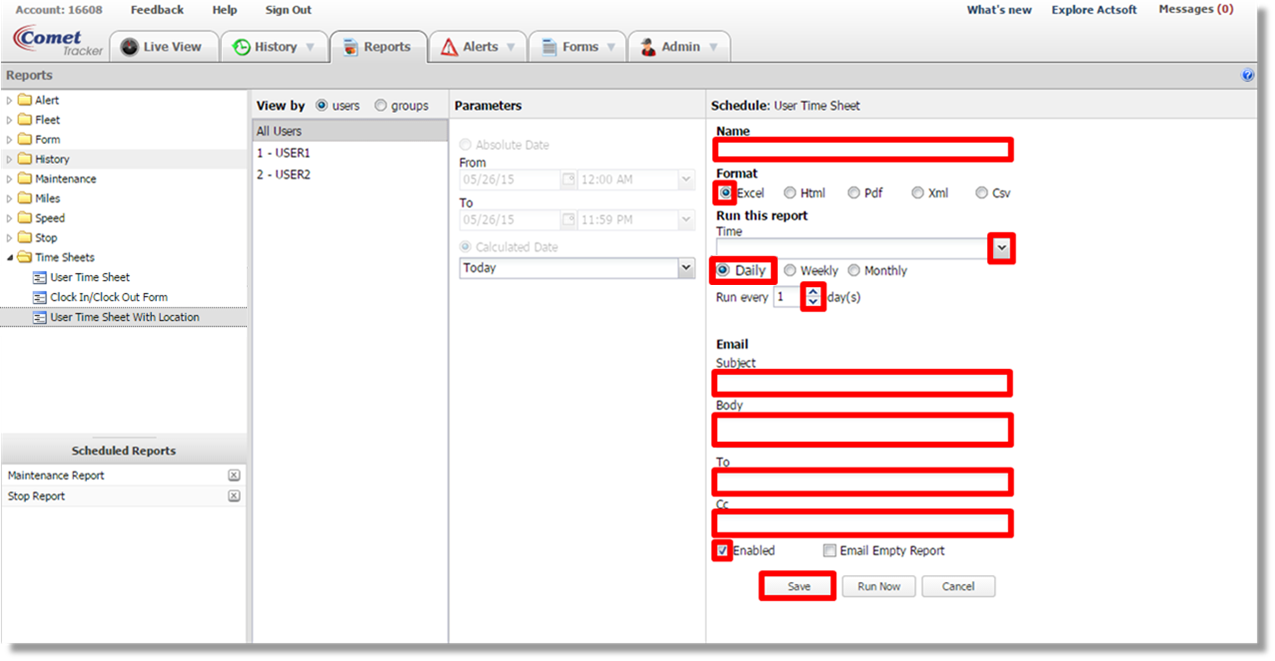Click the Speed folder icon

tap(25, 218)
